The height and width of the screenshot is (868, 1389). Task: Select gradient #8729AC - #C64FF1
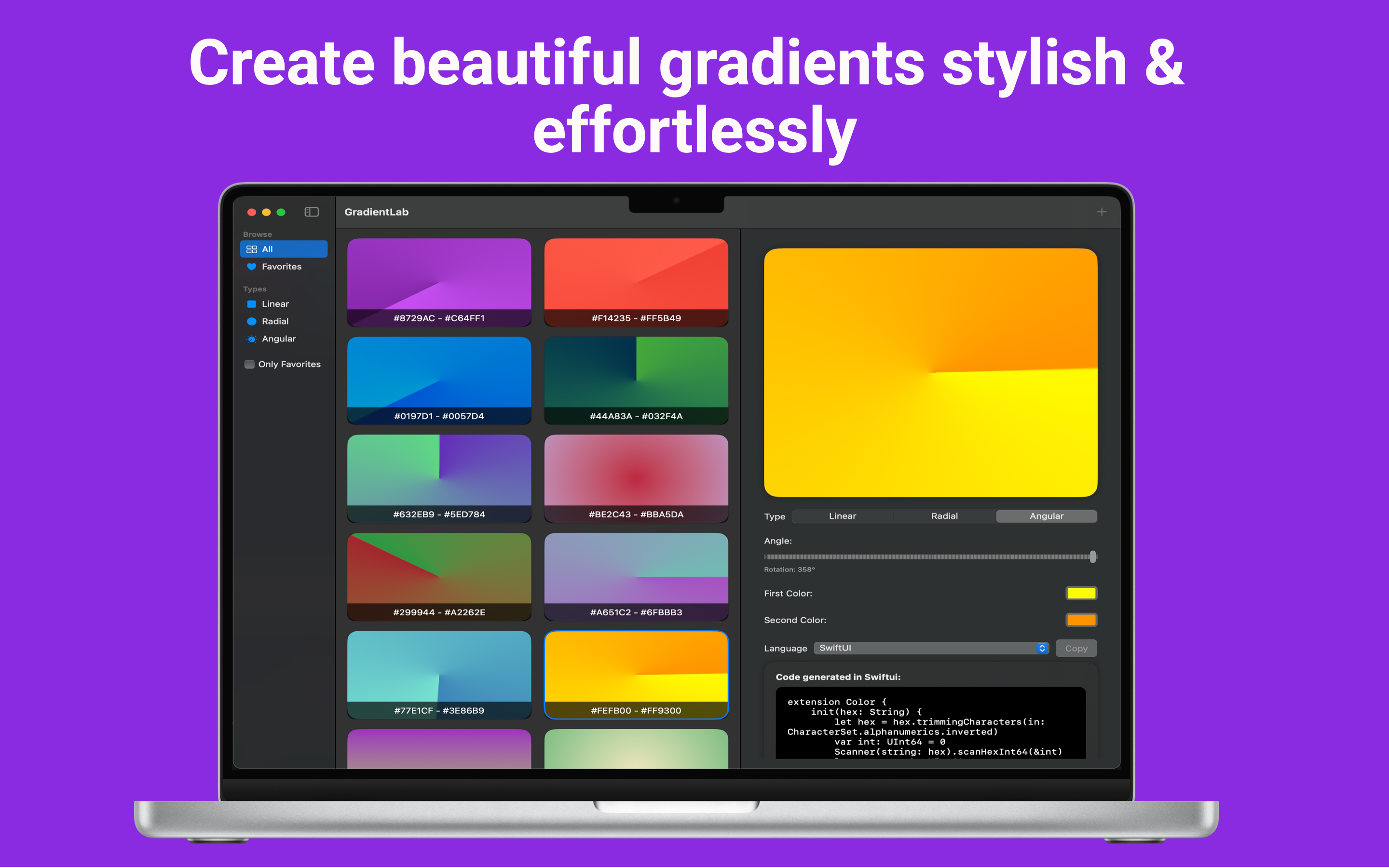439,283
